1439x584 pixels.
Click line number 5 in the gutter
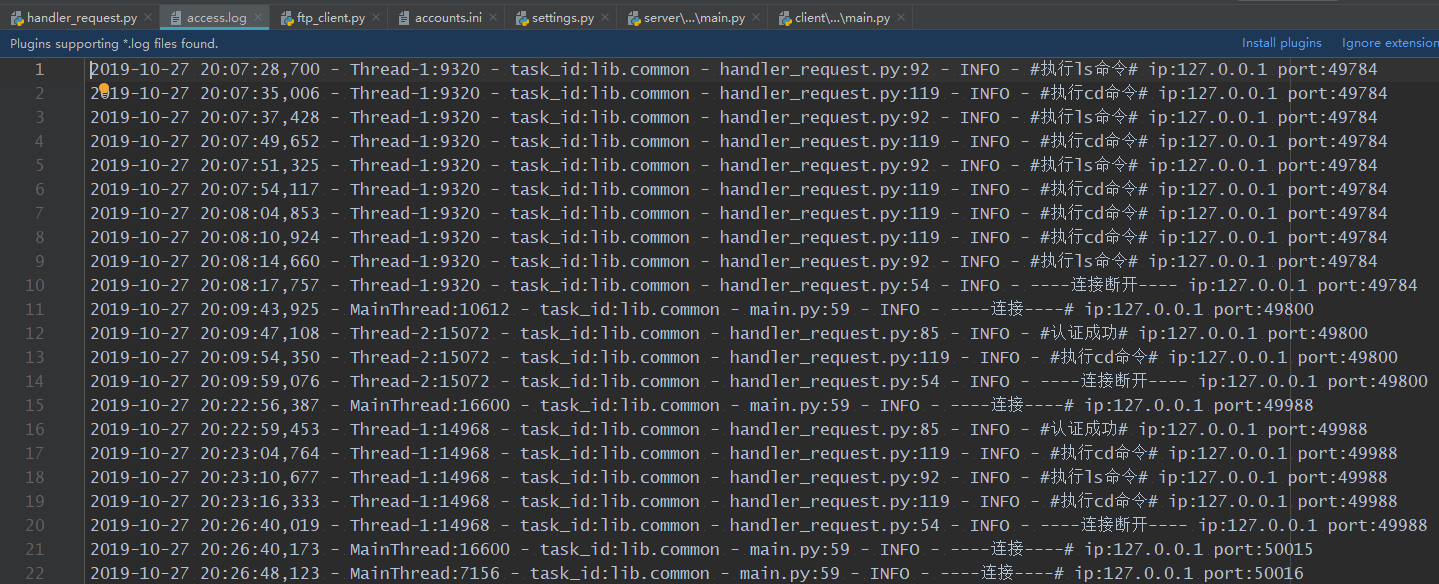(x=40, y=165)
